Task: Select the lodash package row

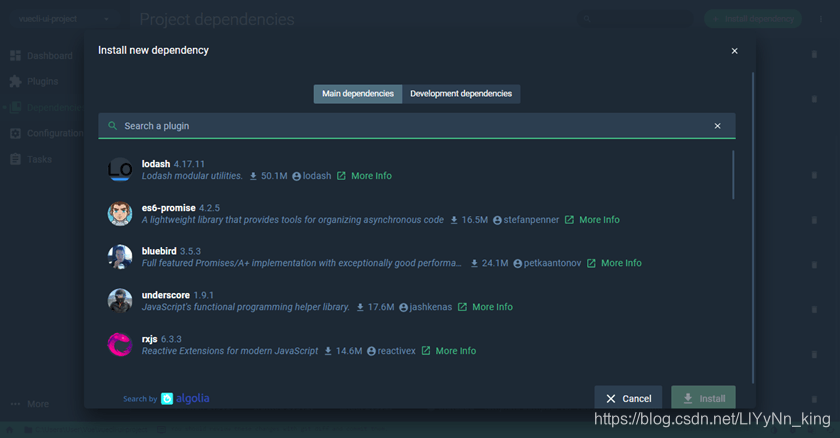Action: coord(416,170)
